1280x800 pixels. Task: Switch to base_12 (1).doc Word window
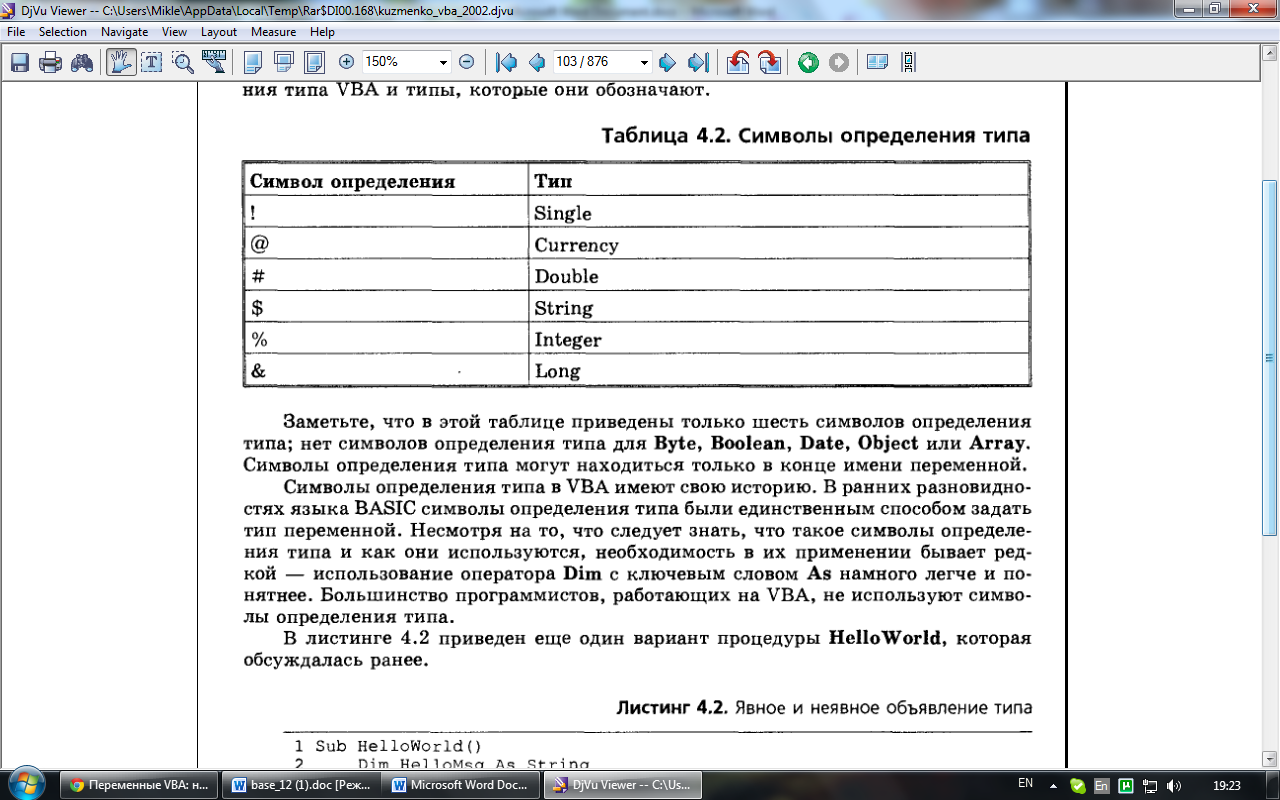(300, 785)
